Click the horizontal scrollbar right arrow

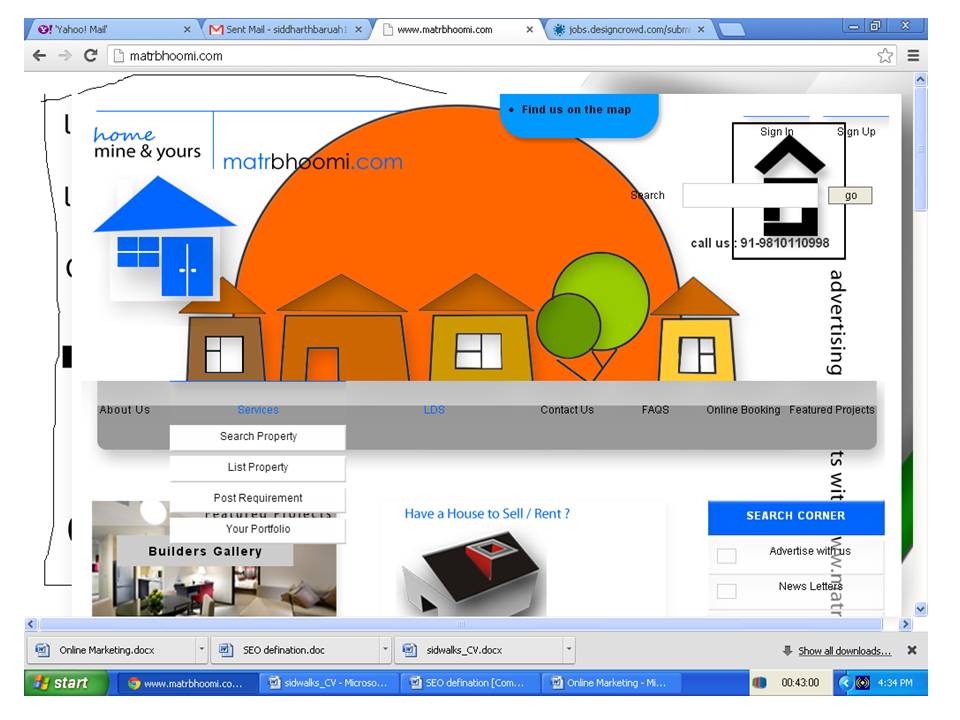pyautogui.click(x=906, y=624)
